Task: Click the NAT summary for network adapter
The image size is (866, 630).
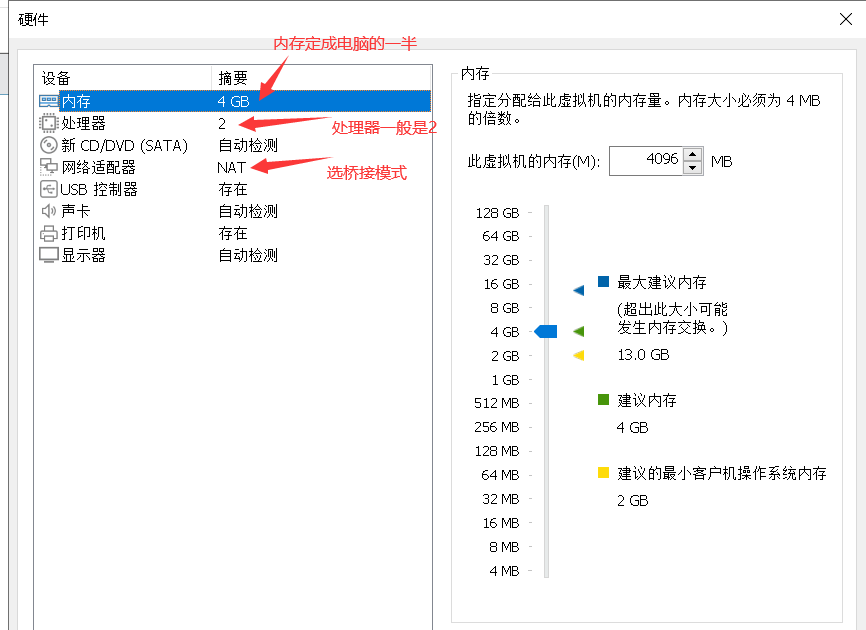Action: pyautogui.click(x=231, y=167)
